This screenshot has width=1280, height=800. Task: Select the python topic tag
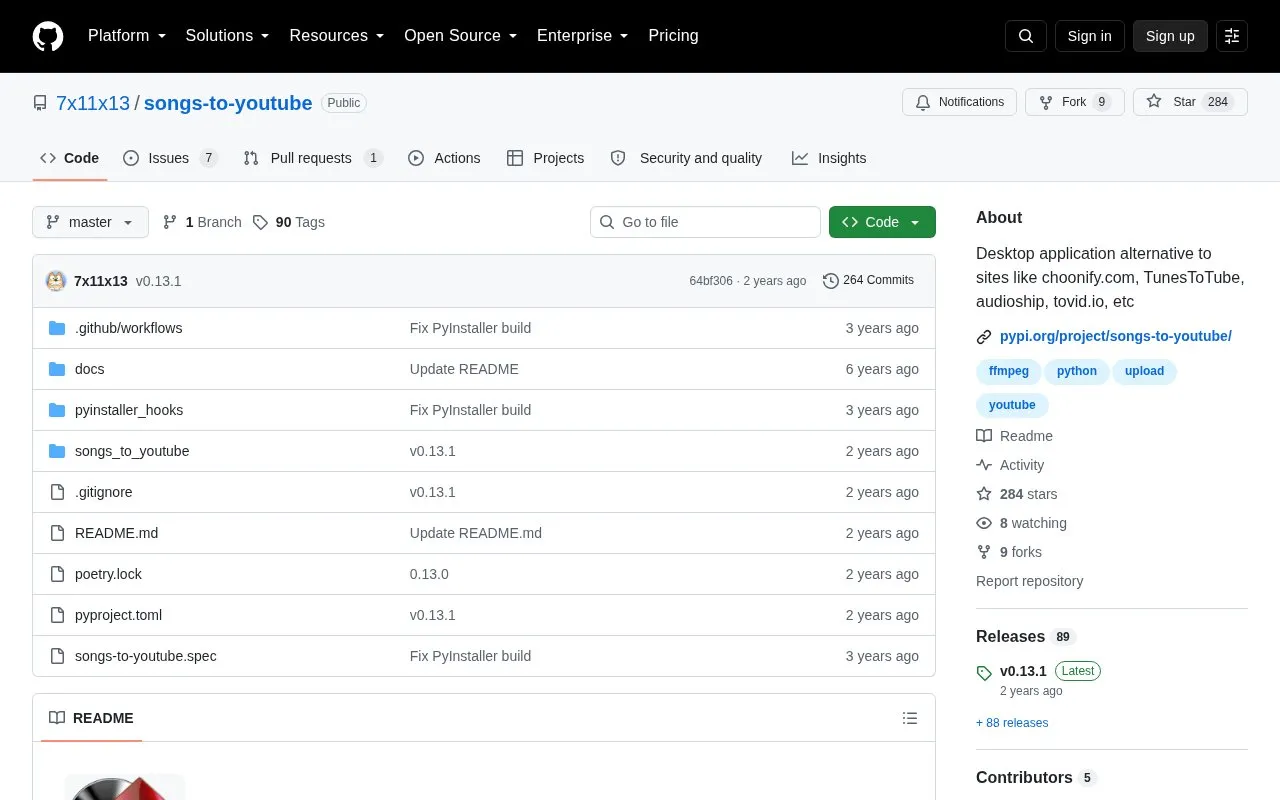point(1077,371)
